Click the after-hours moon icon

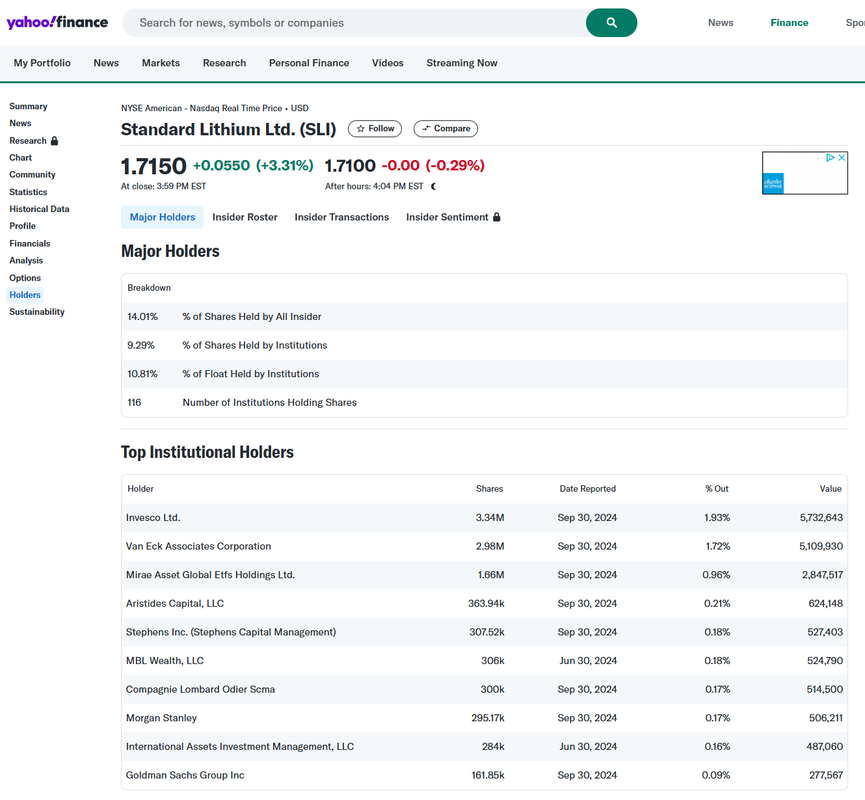tap(434, 186)
